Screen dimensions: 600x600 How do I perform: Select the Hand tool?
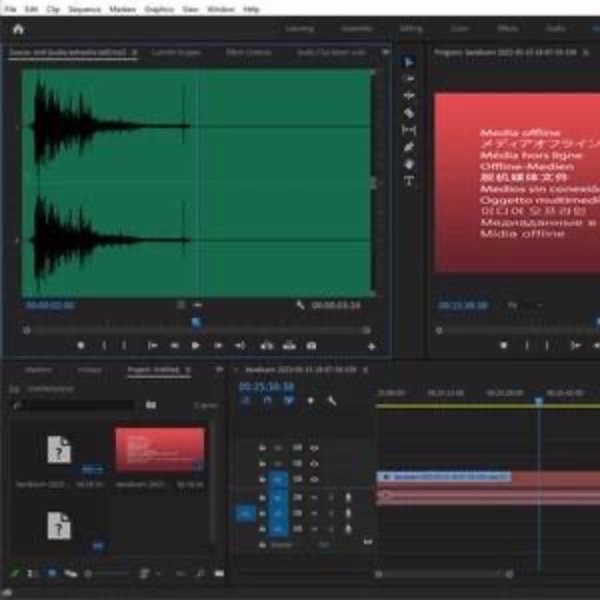[x=409, y=165]
